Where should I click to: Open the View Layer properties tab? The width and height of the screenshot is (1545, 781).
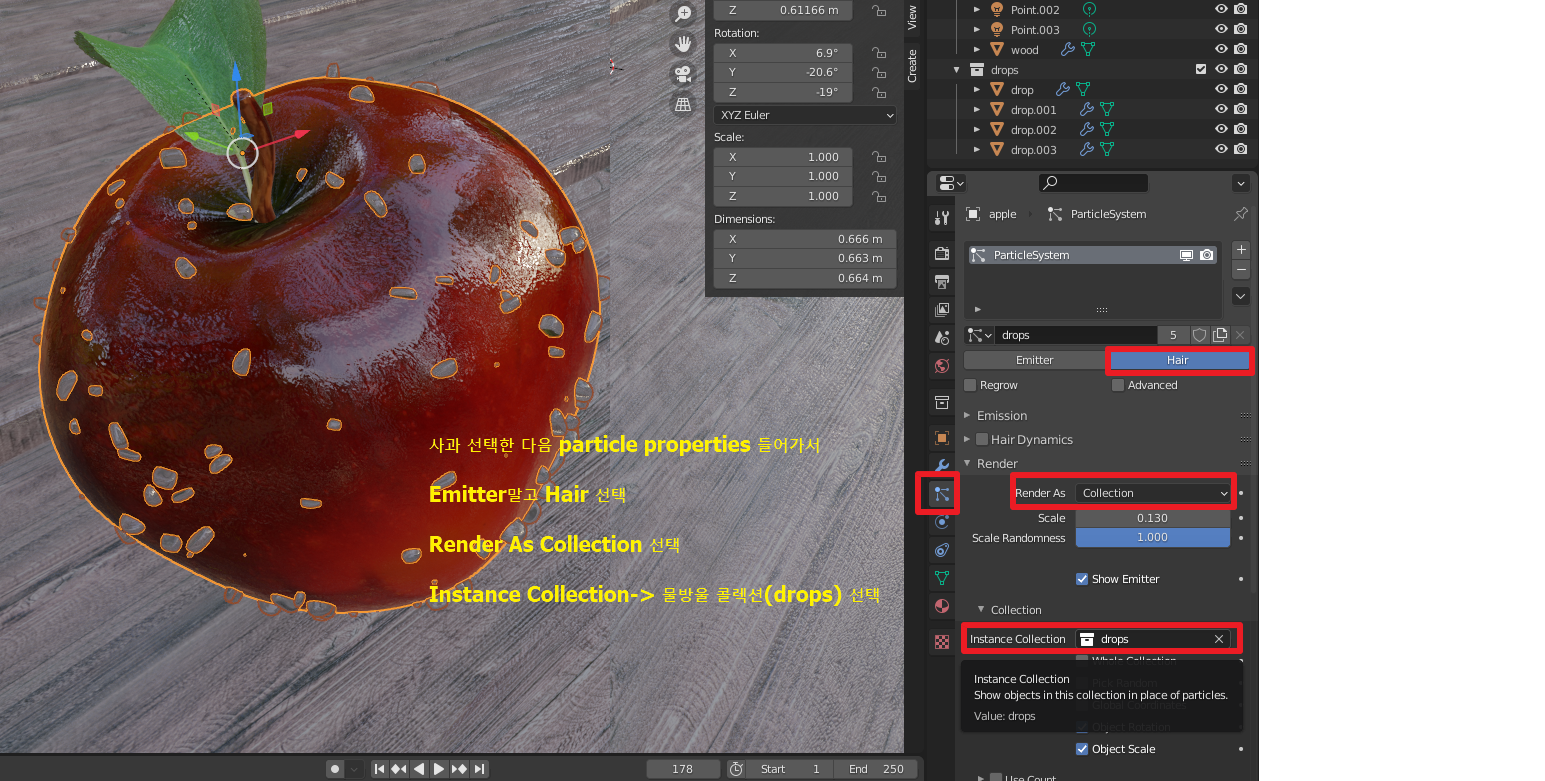pyautogui.click(x=941, y=309)
